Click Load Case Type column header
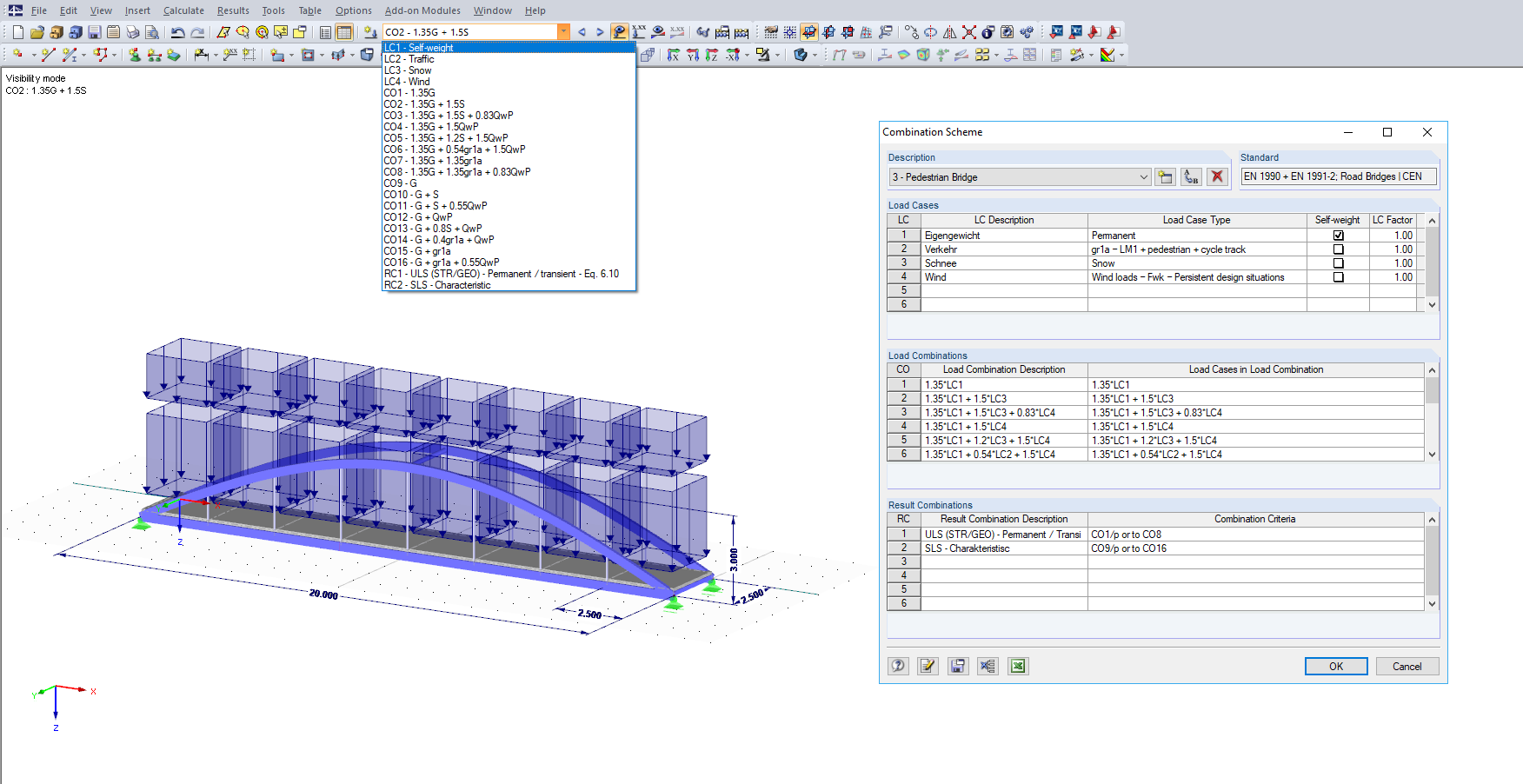 tap(1197, 220)
